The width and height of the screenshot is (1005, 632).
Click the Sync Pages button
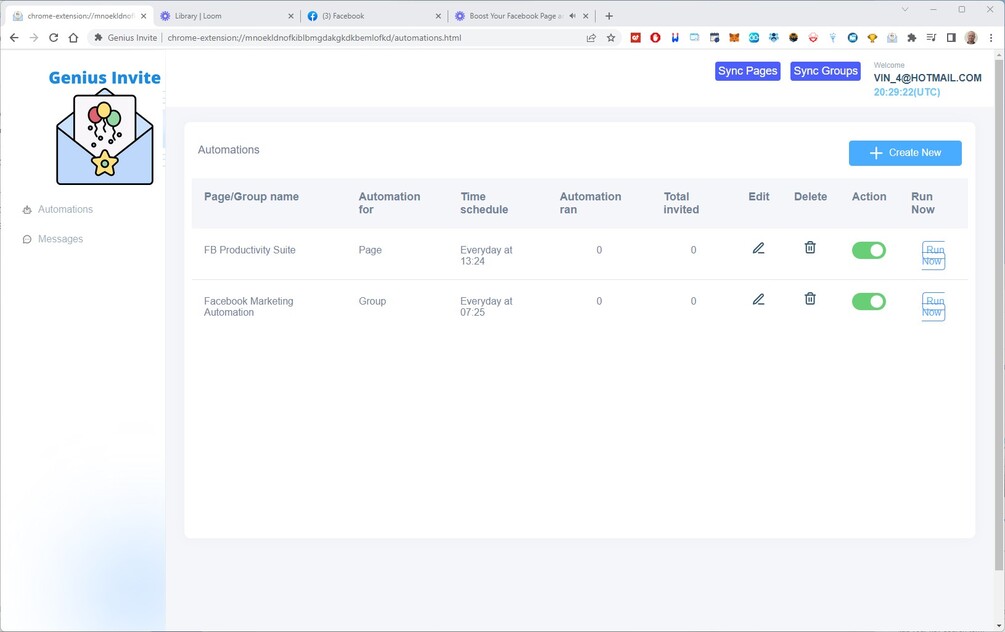747,71
